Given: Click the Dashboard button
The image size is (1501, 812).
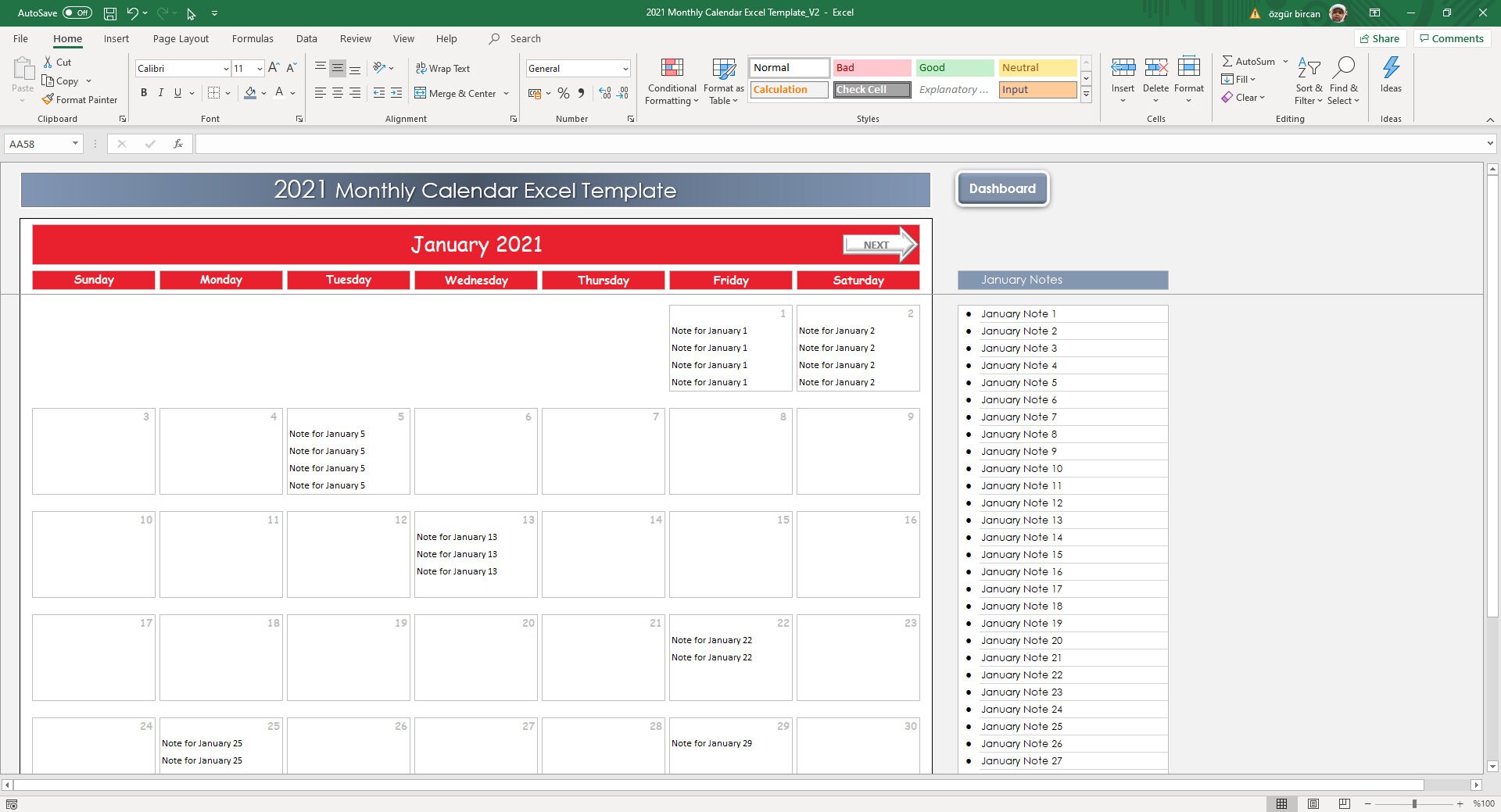Looking at the screenshot, I should (x=1002, y=188).
